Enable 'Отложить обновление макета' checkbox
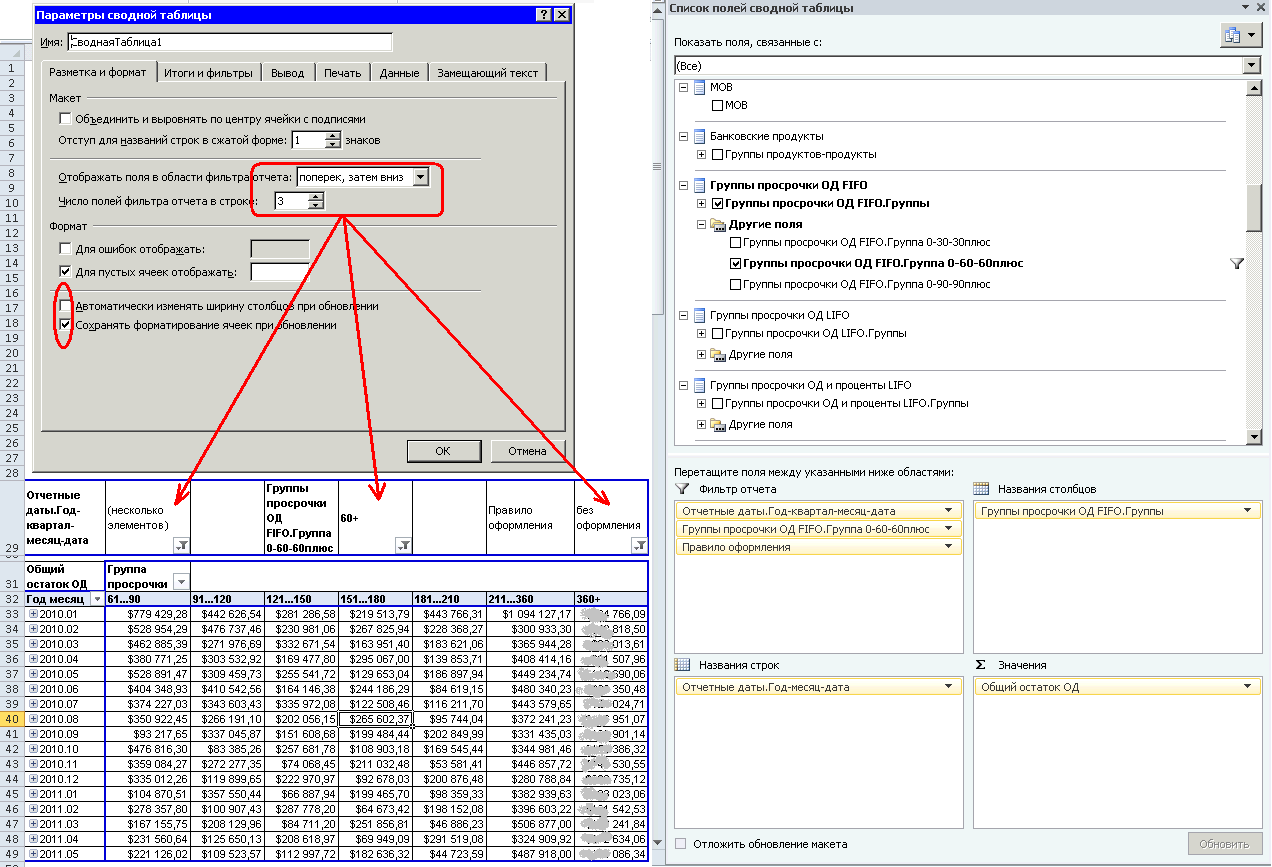The height and width of the screenshot is (867, 1272). click(681, 844)
